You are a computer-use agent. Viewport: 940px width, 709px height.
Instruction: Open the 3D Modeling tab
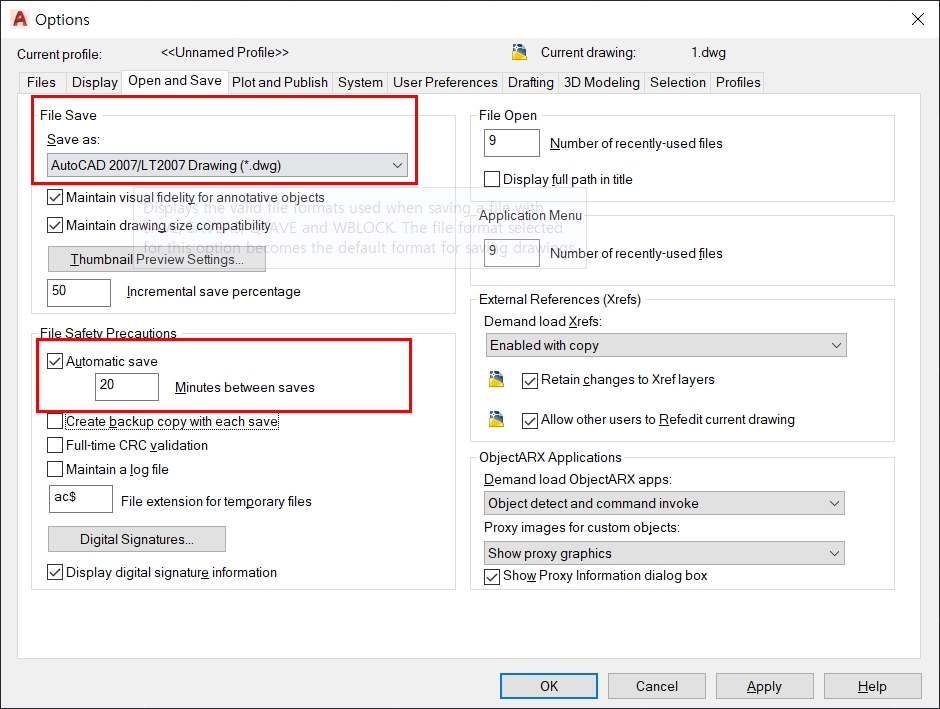pyautogui.click(x=602, y=83)
